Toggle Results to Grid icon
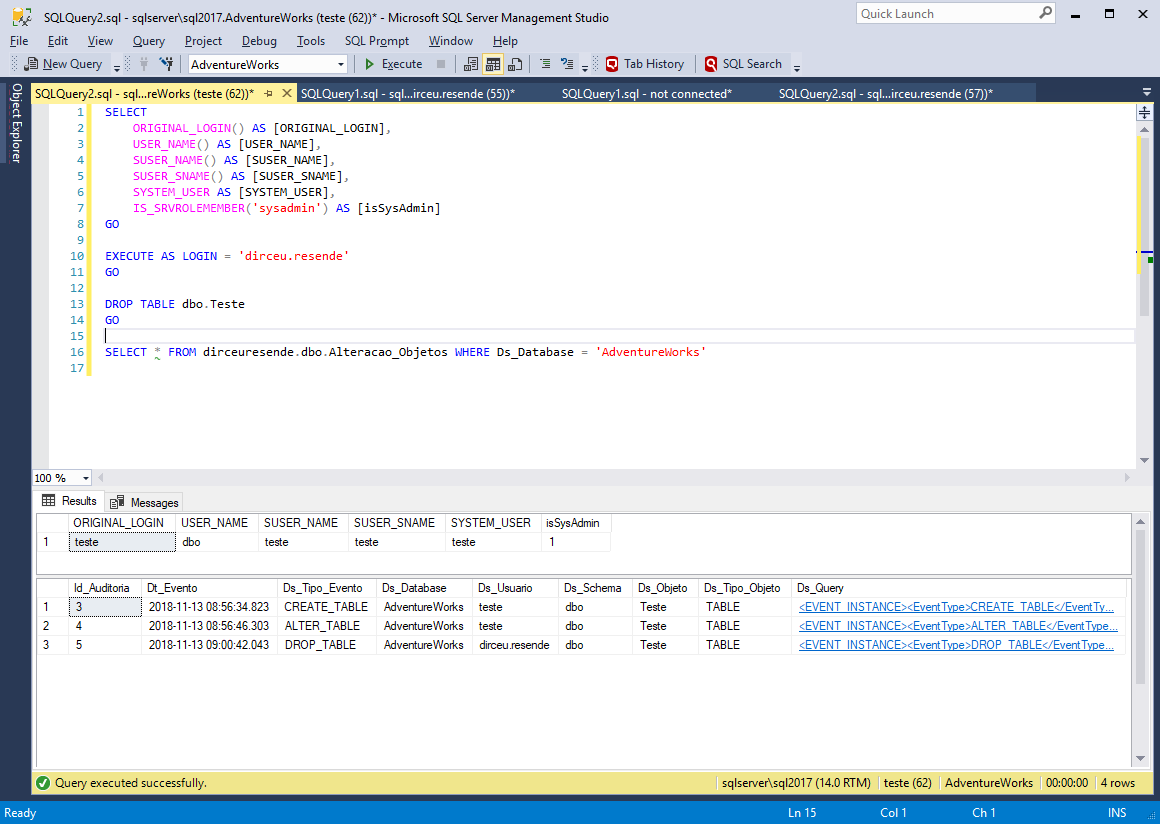Image resolution: width=1160 pixels, height=824 pixels. pyautogui.click(x=493, y=64)
